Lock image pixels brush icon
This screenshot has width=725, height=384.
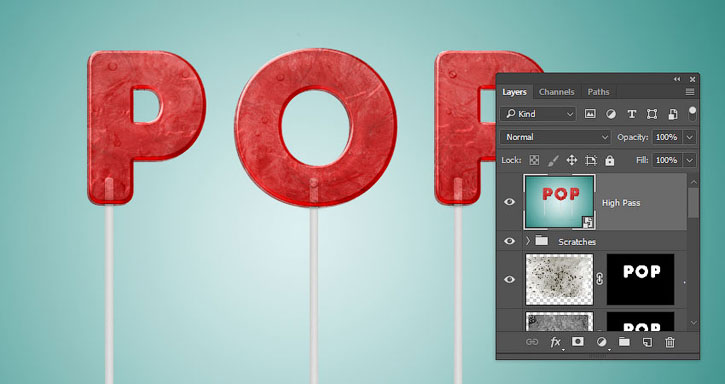point(553,161)
